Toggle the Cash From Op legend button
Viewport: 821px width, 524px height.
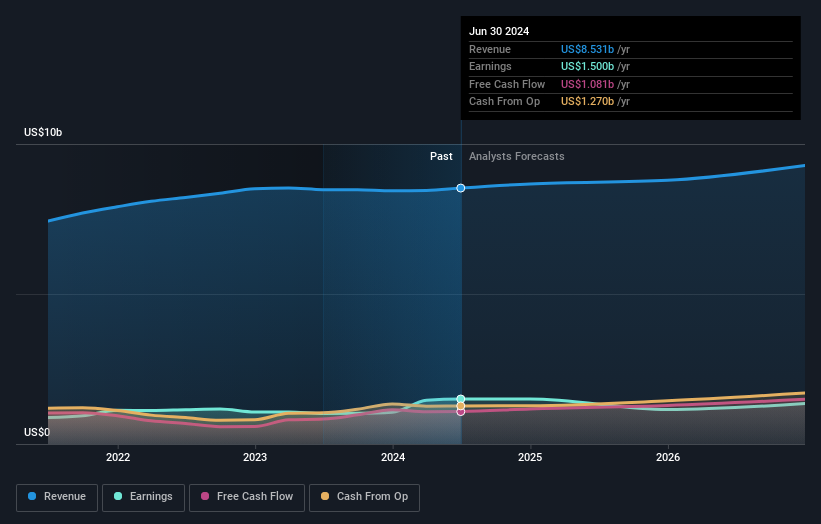pos(364,497)
